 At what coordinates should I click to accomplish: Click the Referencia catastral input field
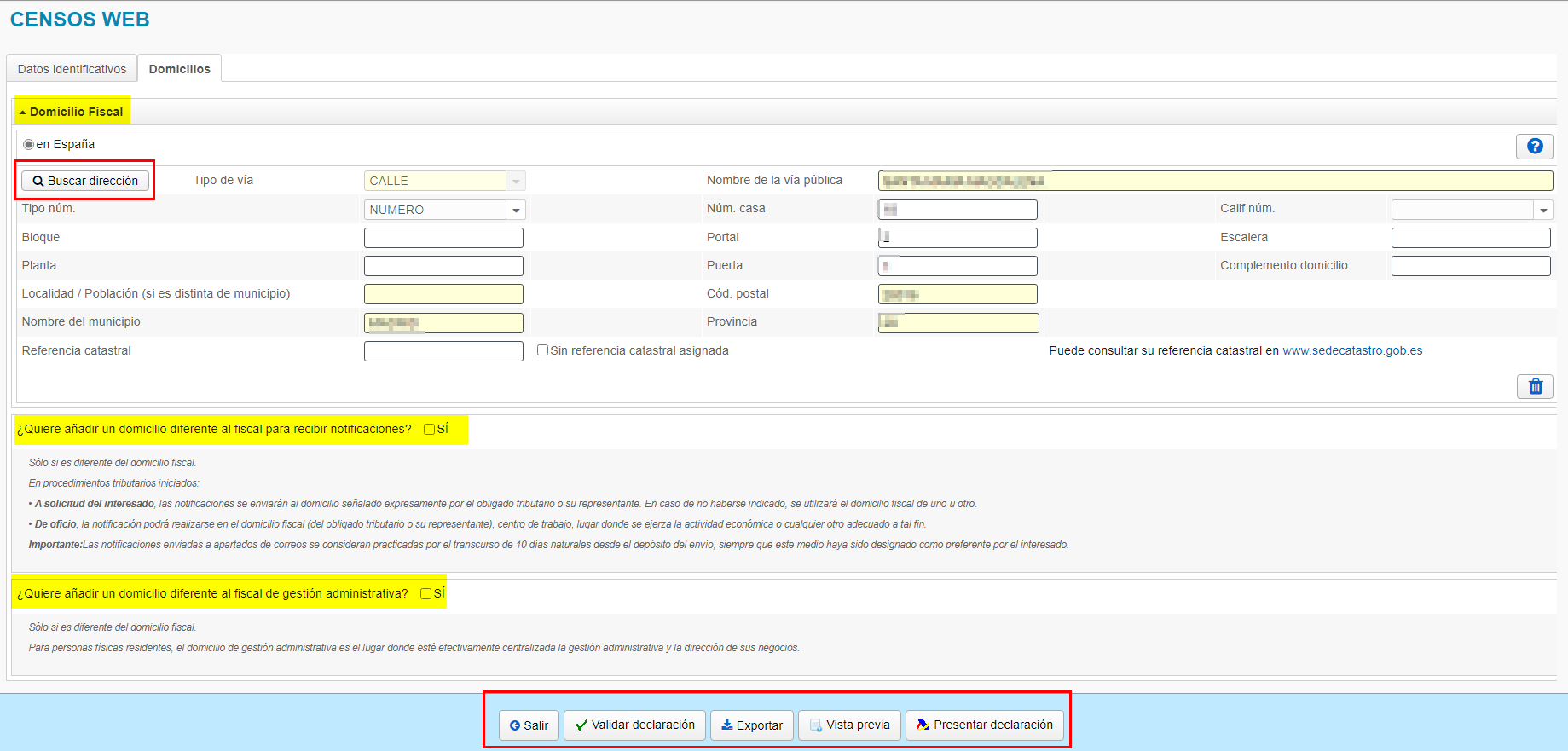click(443, 351)
